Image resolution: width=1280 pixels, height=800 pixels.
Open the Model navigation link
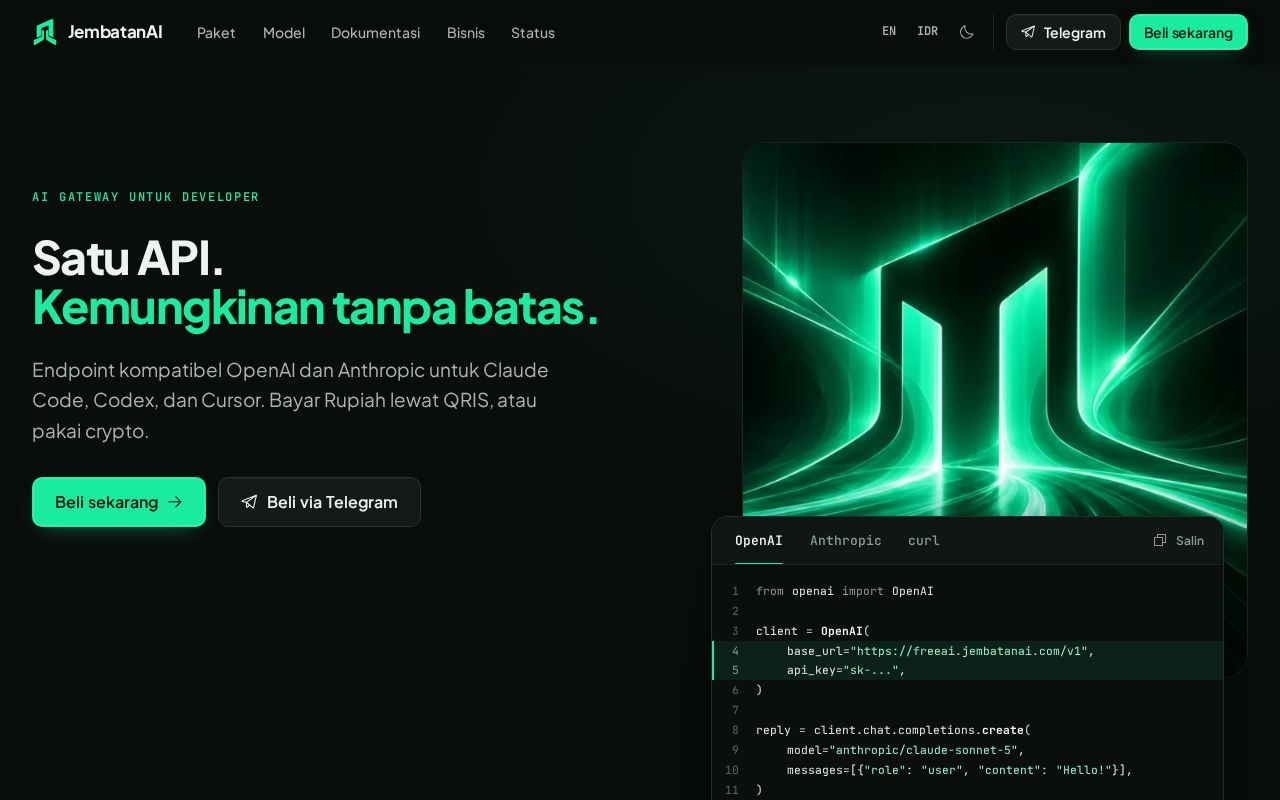click(x=284, y=33)
